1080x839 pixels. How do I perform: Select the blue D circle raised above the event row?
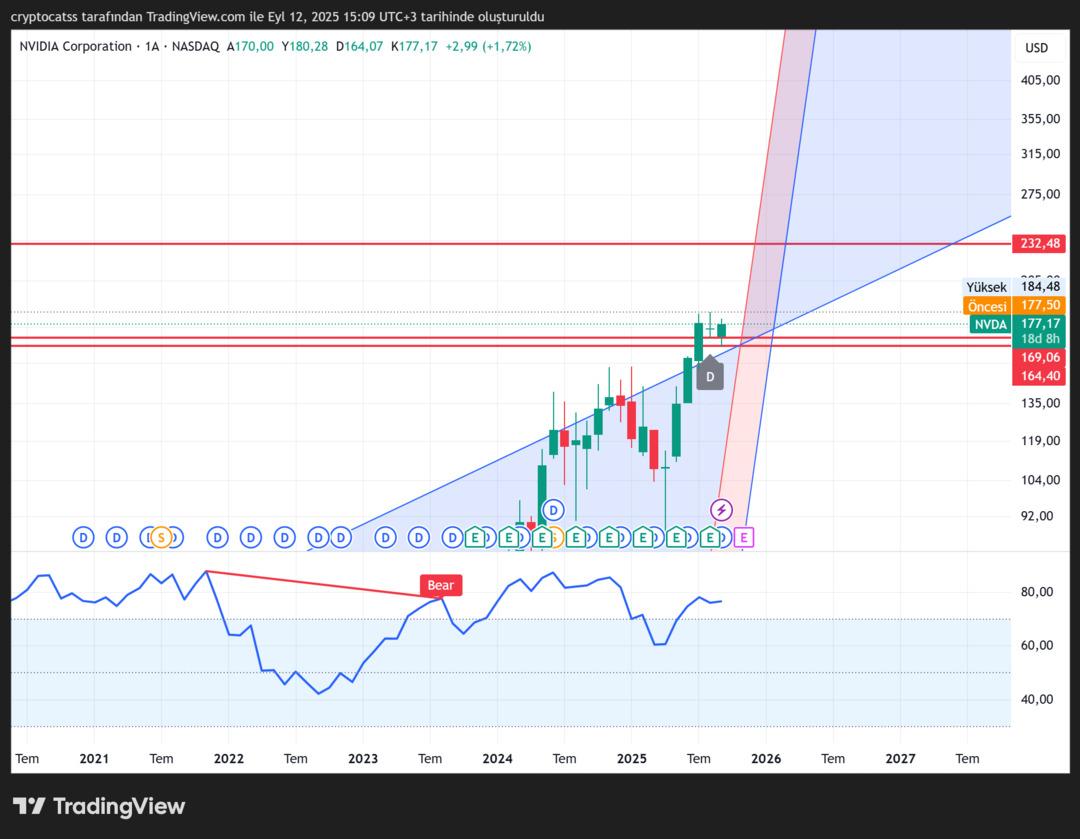coord(553,510)
